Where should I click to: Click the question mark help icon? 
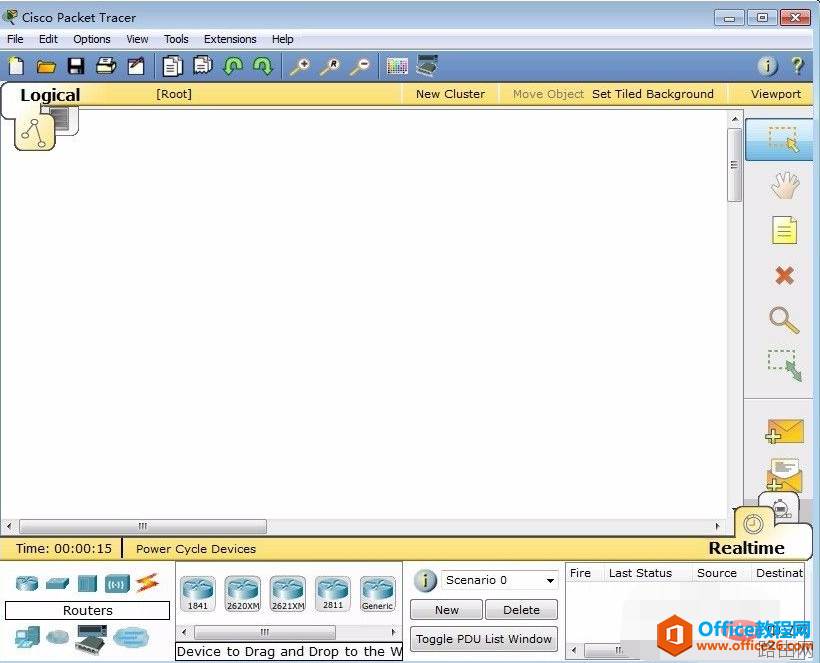(x=798, y=66)
